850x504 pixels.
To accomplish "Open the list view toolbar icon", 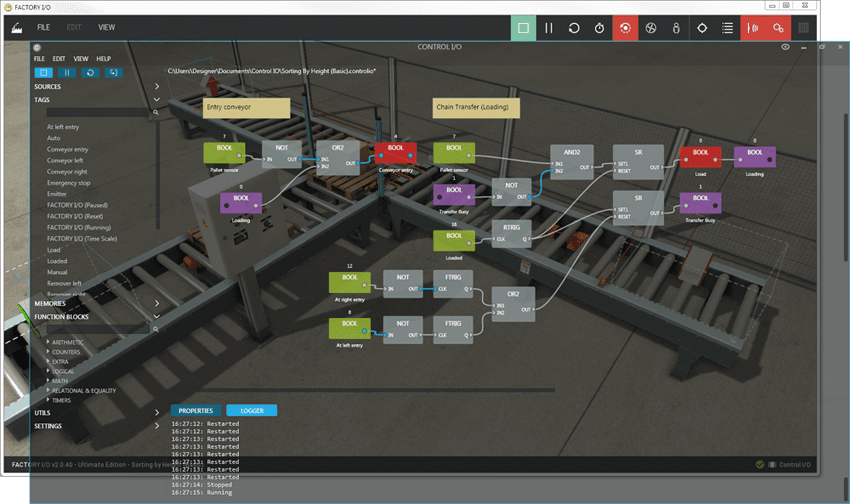I will [x=727, y=28].
